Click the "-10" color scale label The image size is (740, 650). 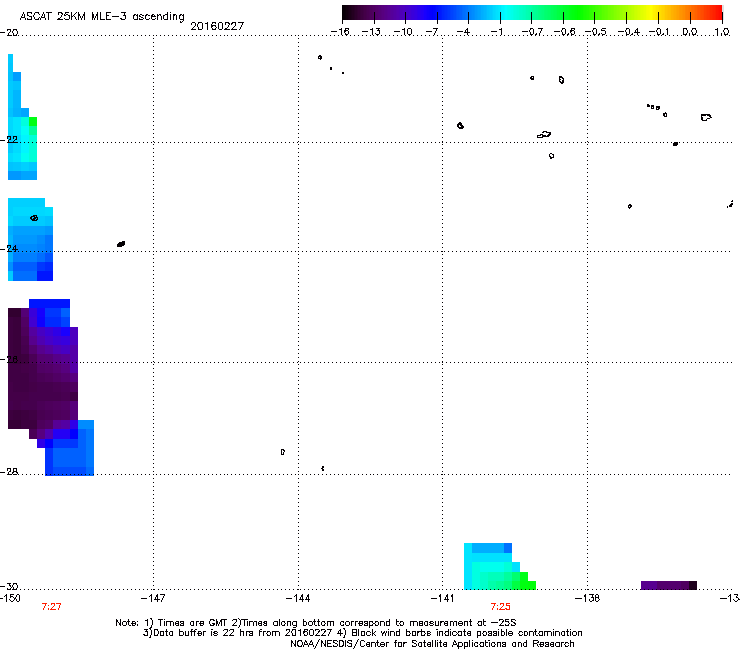tap(403, 32)
